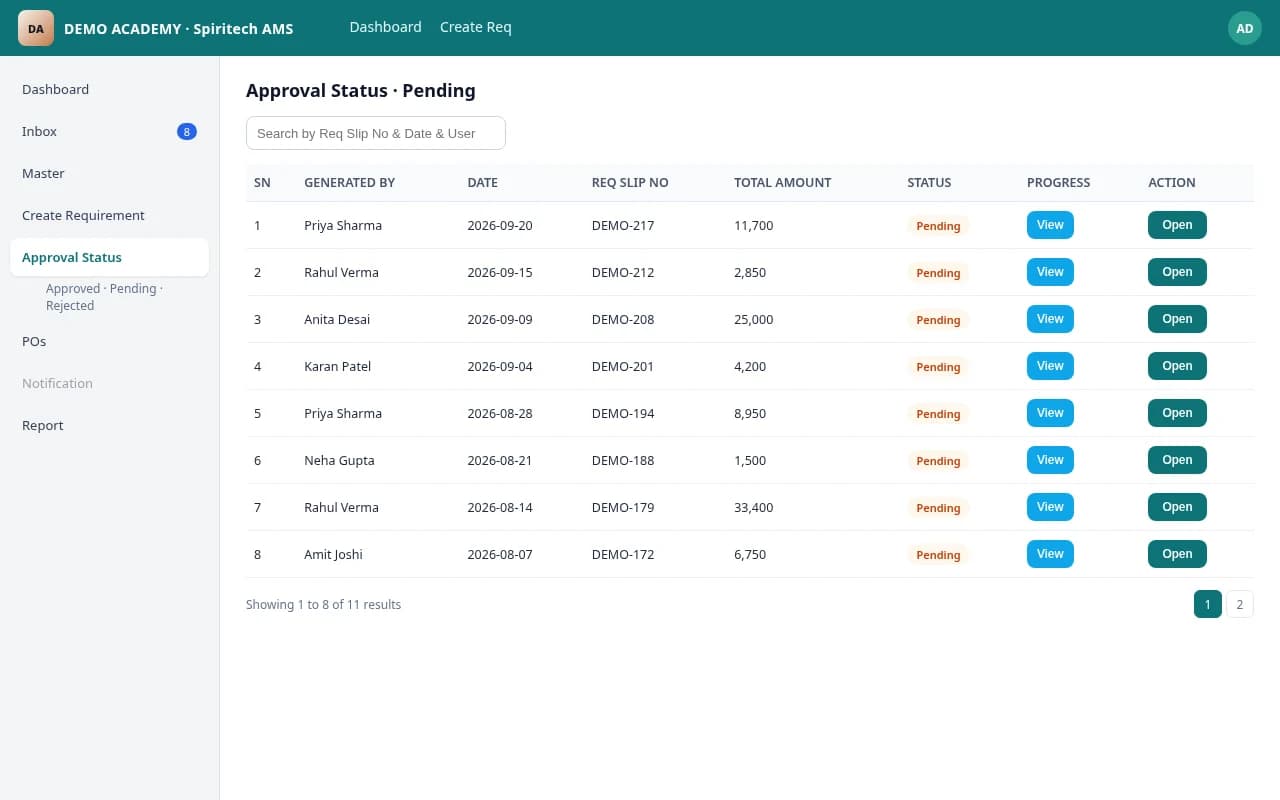
Task: Open Master in the sidebar
Action: pyautogui.click(x=109, y=173)
